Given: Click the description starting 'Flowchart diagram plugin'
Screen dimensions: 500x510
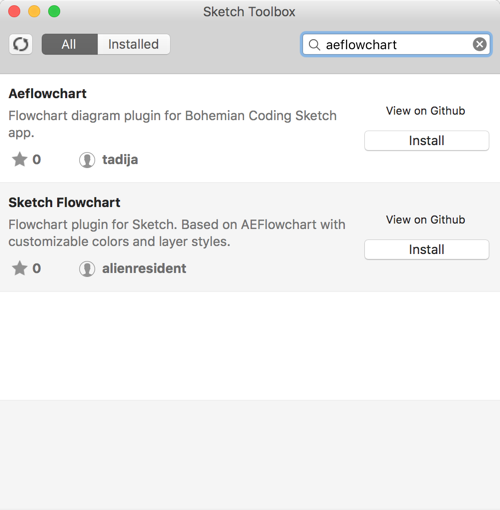Looking at the screenshot, I should tap(172, 124).
